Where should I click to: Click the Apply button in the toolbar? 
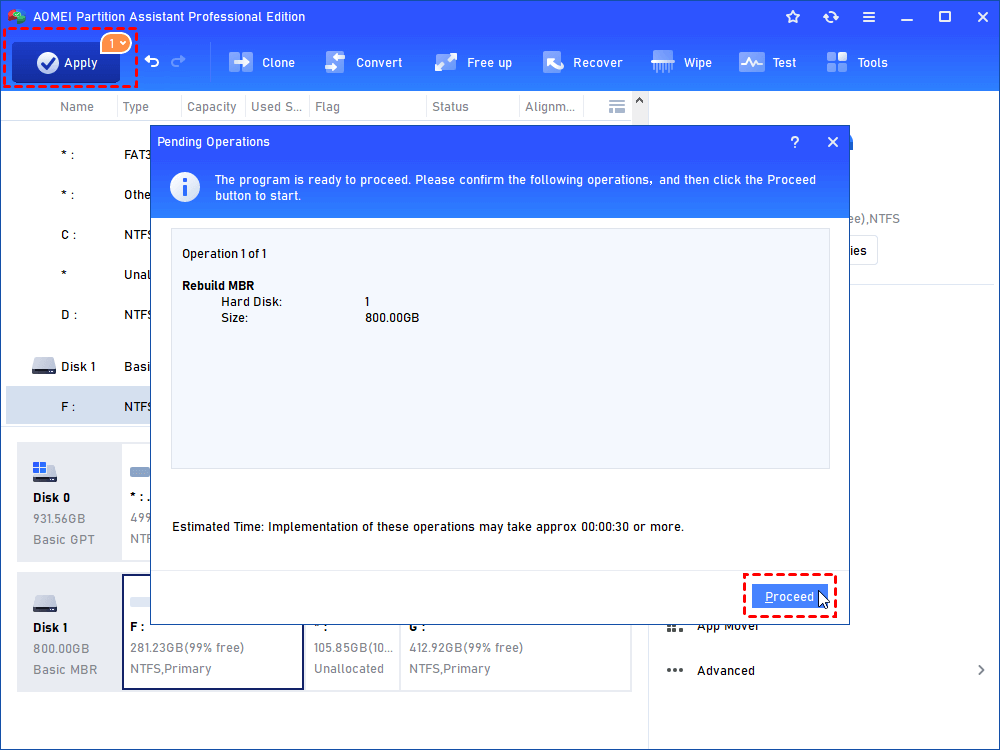(66, 62)
